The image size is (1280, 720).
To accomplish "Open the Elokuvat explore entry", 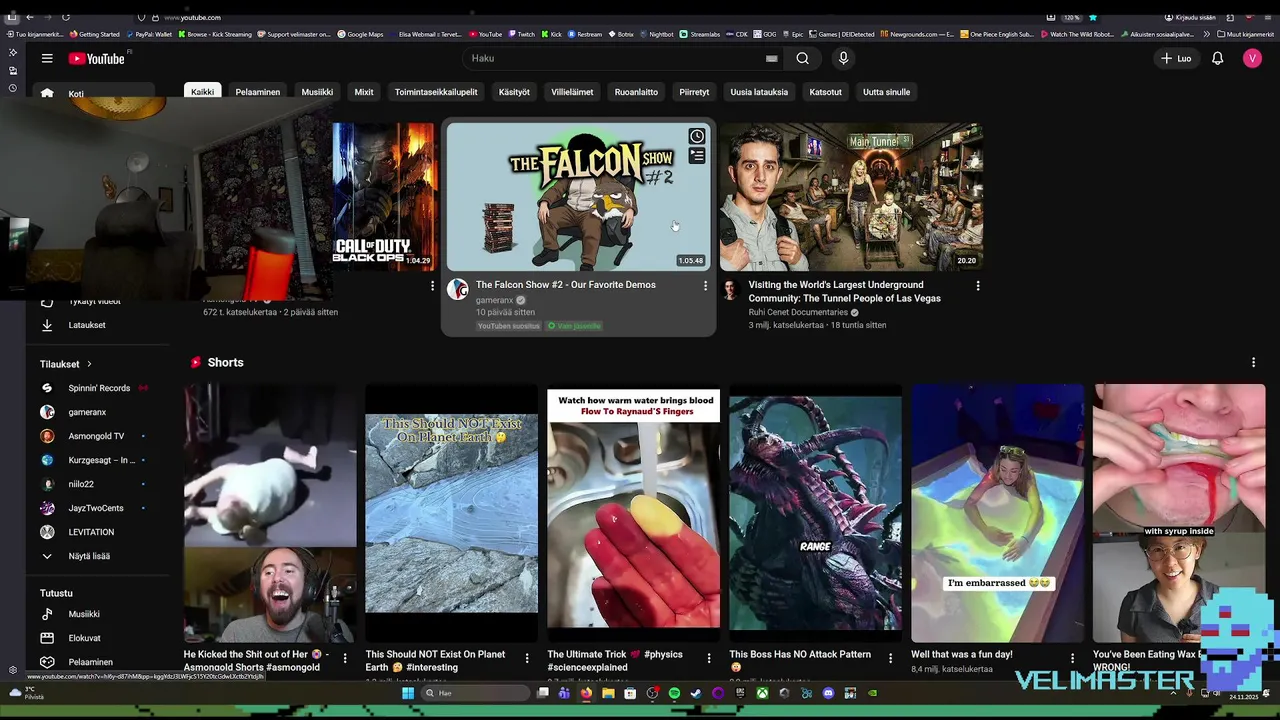I will pos(84,638).
